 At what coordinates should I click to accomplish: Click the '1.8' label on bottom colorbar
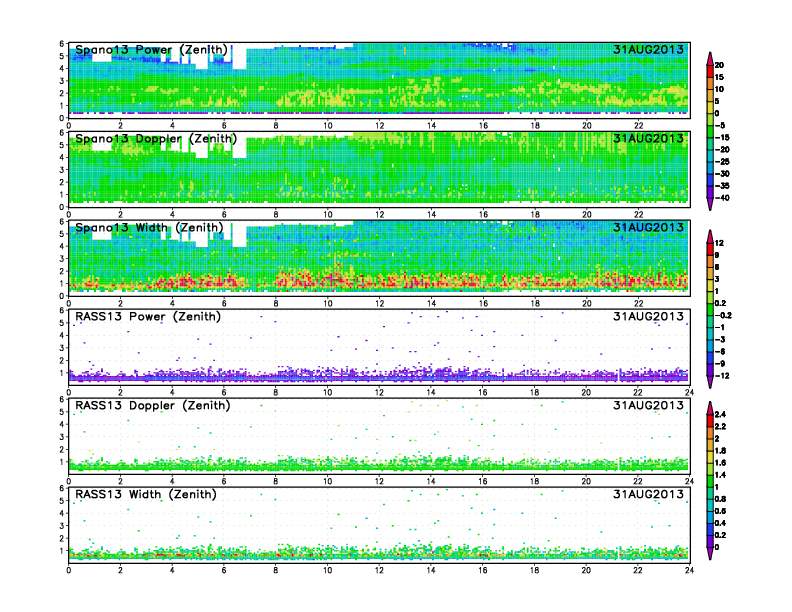click(720, 451)
